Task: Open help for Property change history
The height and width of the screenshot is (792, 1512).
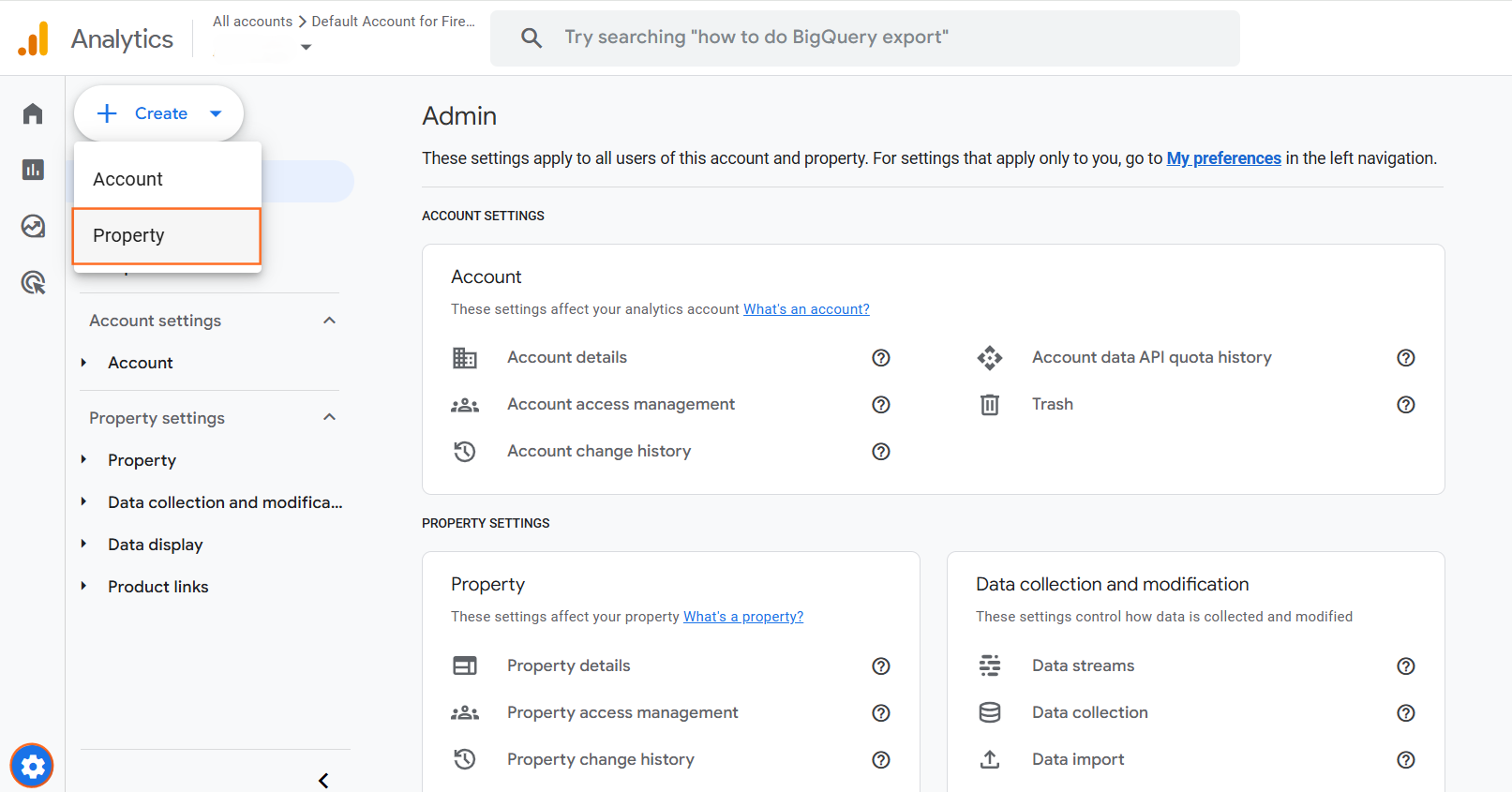Action: click(881, 759)
